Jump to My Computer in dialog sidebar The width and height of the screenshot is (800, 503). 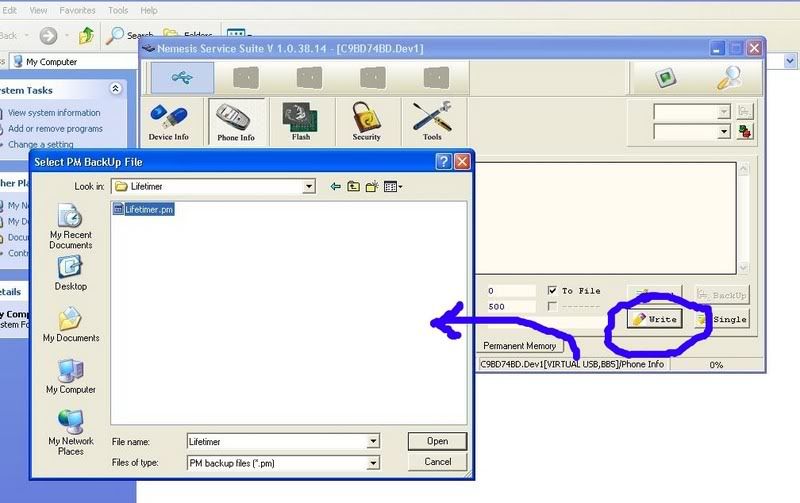click(71, 376)
